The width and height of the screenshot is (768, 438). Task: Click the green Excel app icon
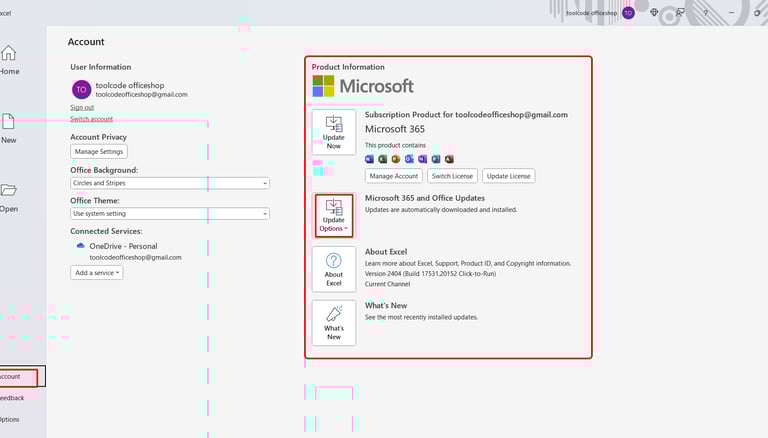tap(383, 159)
